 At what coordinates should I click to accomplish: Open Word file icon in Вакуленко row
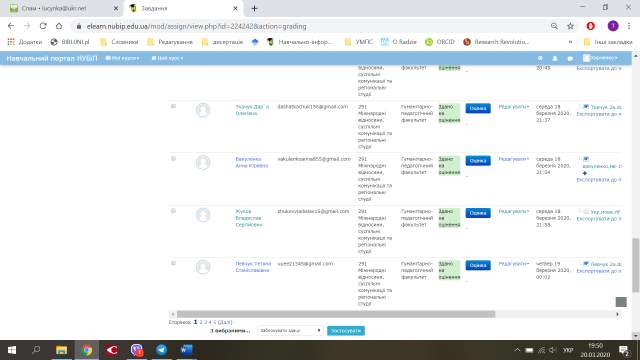(x=586, y=159)
